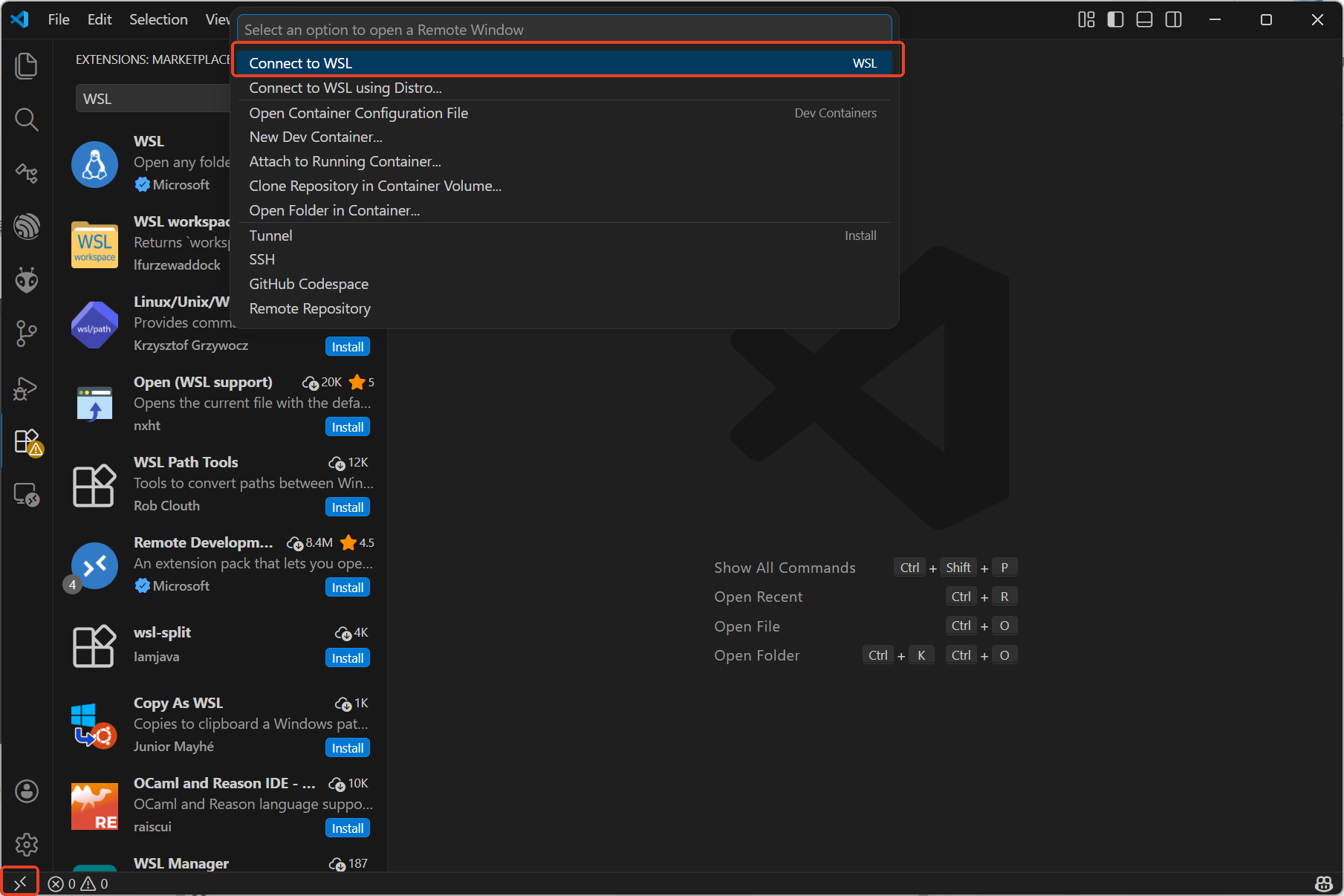
Task: Click the lfurzewaddock publisher name
Action: point(177,264)
